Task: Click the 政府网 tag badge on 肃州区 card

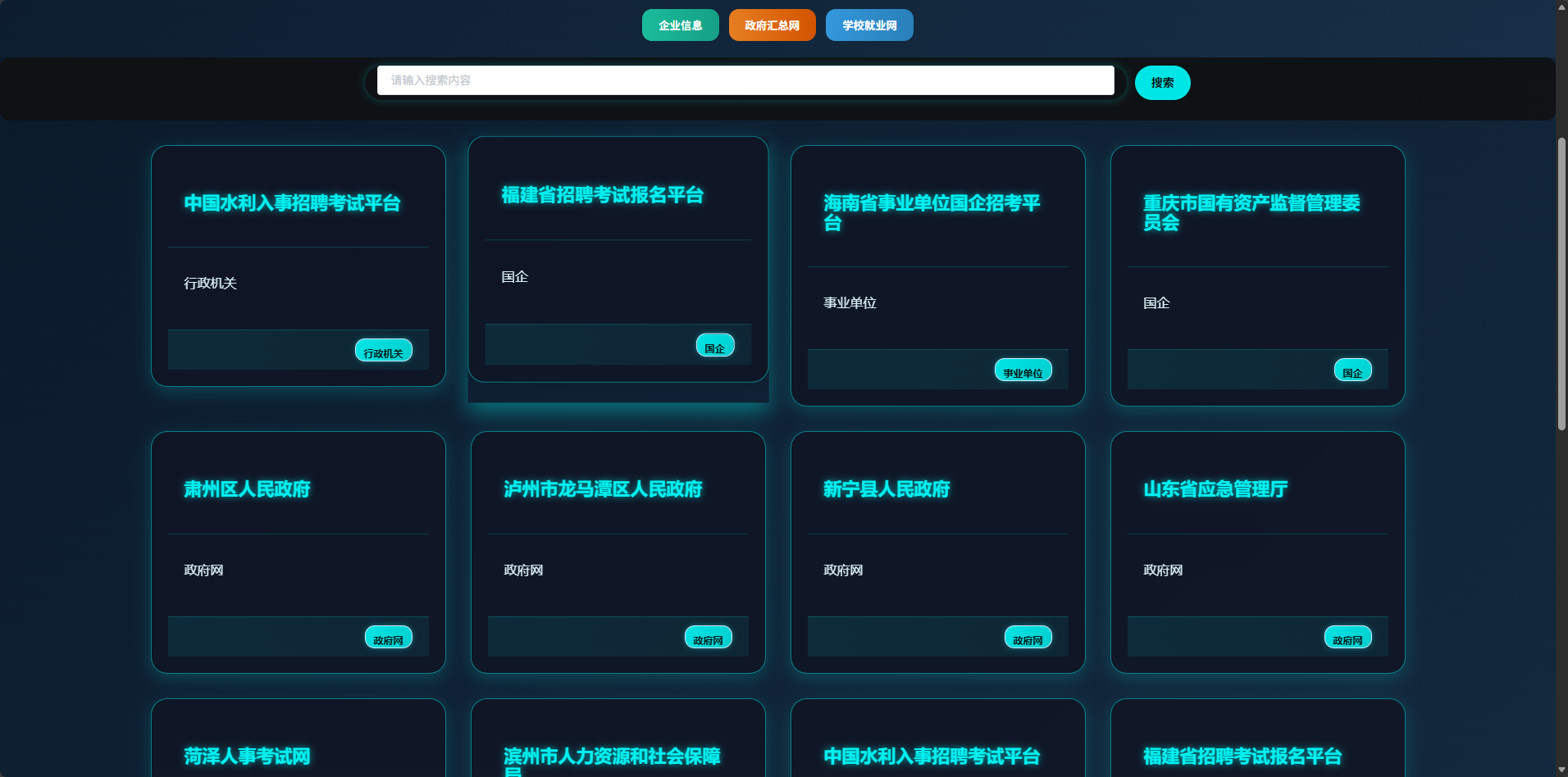Action: click(388, 637)
